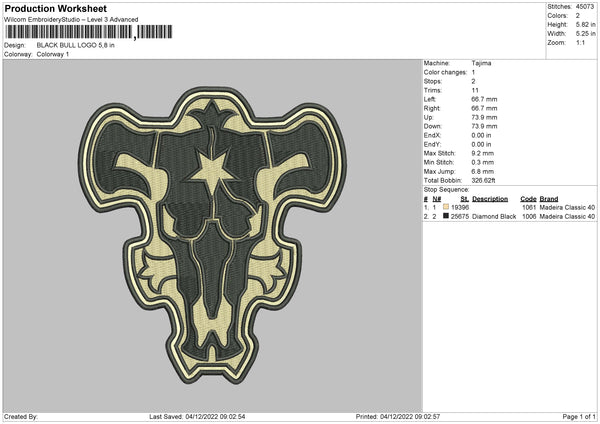Click stitch count "19396" in stop 1
Viewport: 600px width, 424px height.
460,207
